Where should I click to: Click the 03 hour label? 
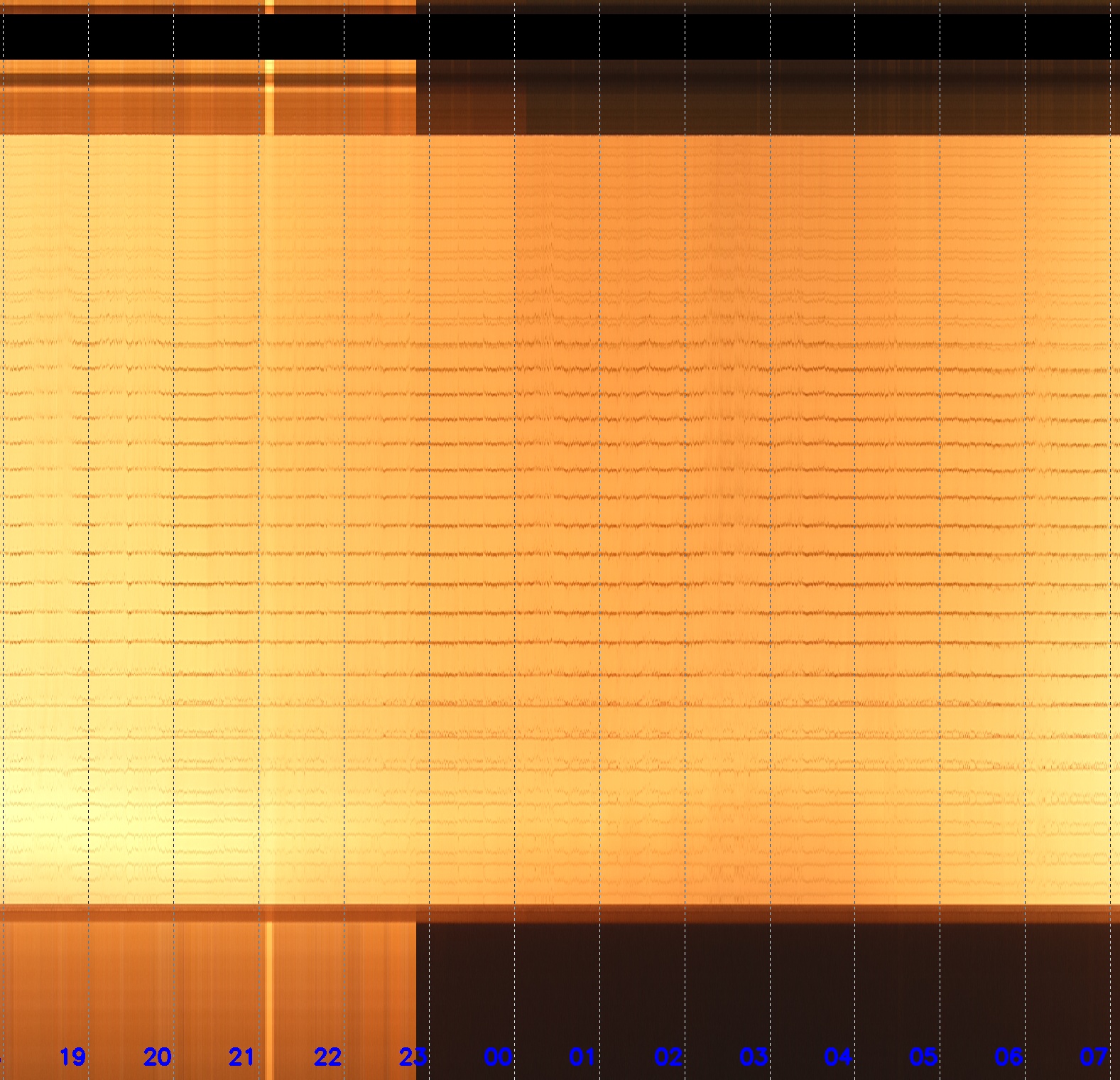pos(753,1057)
